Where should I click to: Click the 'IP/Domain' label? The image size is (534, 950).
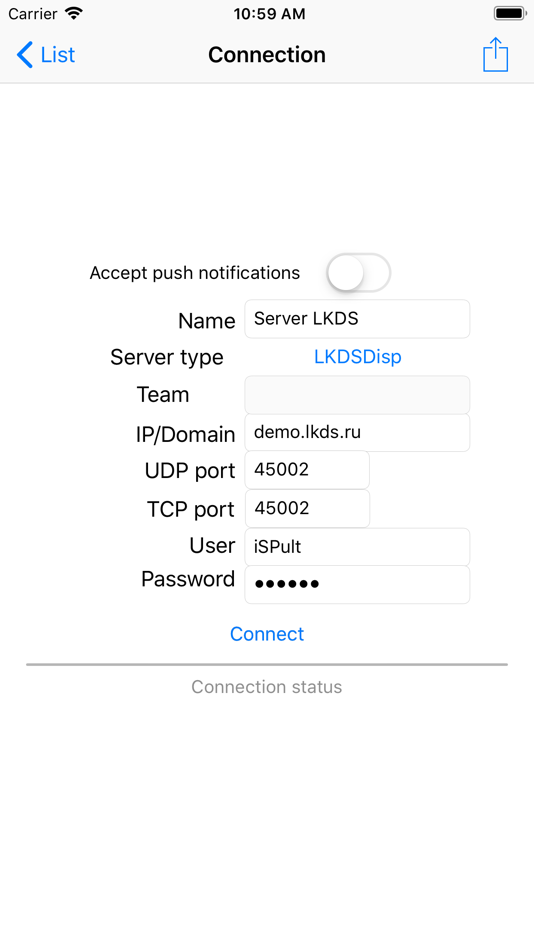(x=185, y=434)
